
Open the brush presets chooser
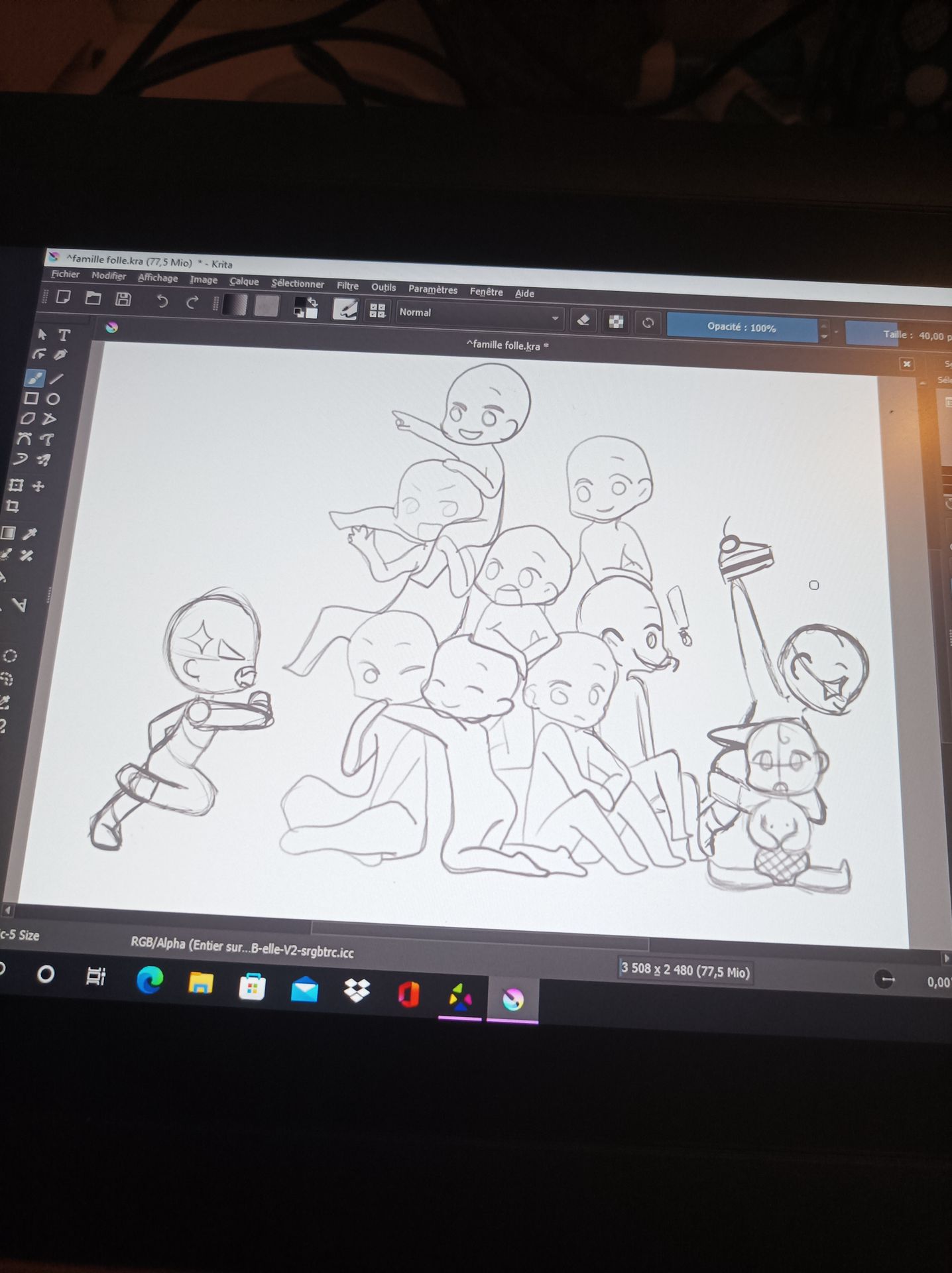click(x=378, y=310)
